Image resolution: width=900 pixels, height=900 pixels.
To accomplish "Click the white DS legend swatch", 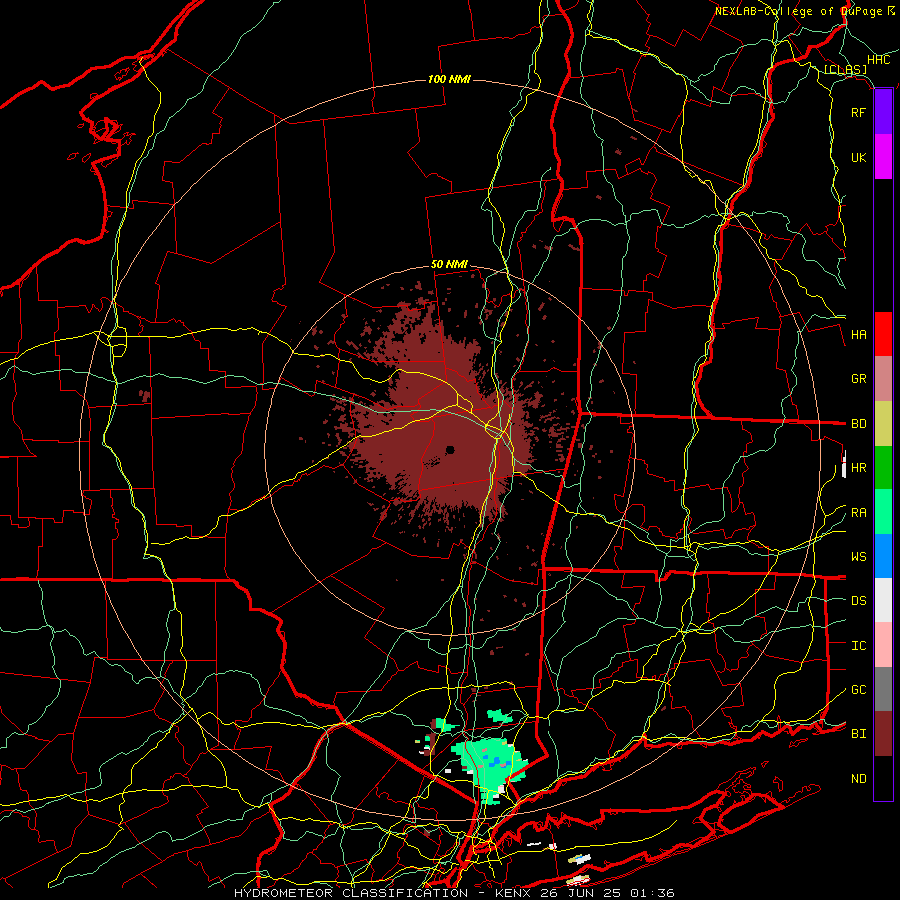I will [883, 600].
